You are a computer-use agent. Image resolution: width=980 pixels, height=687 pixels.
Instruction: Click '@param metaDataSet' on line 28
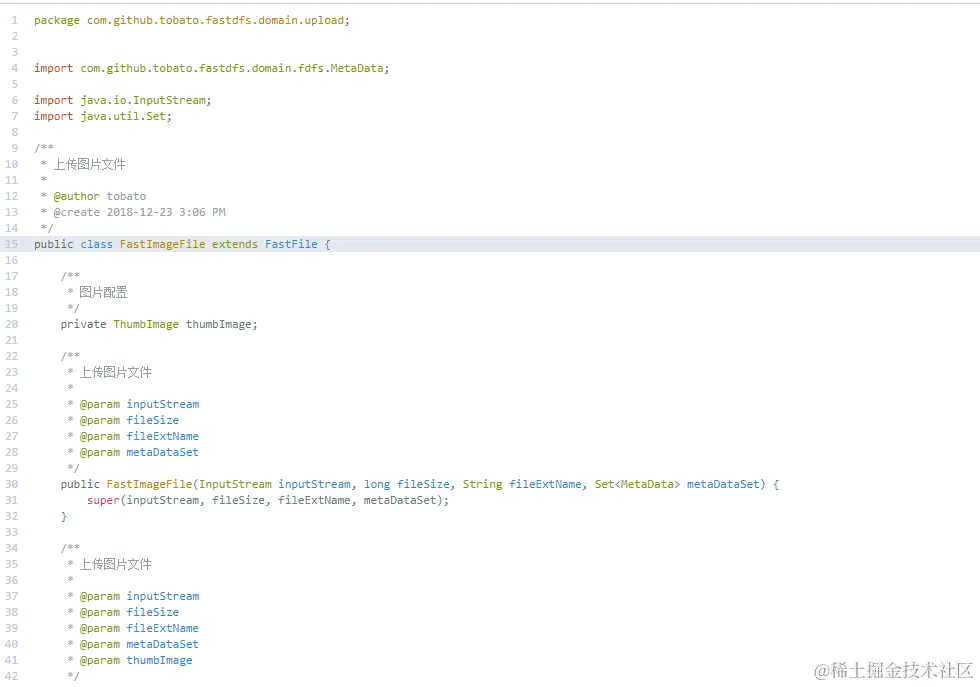[139, 453]
